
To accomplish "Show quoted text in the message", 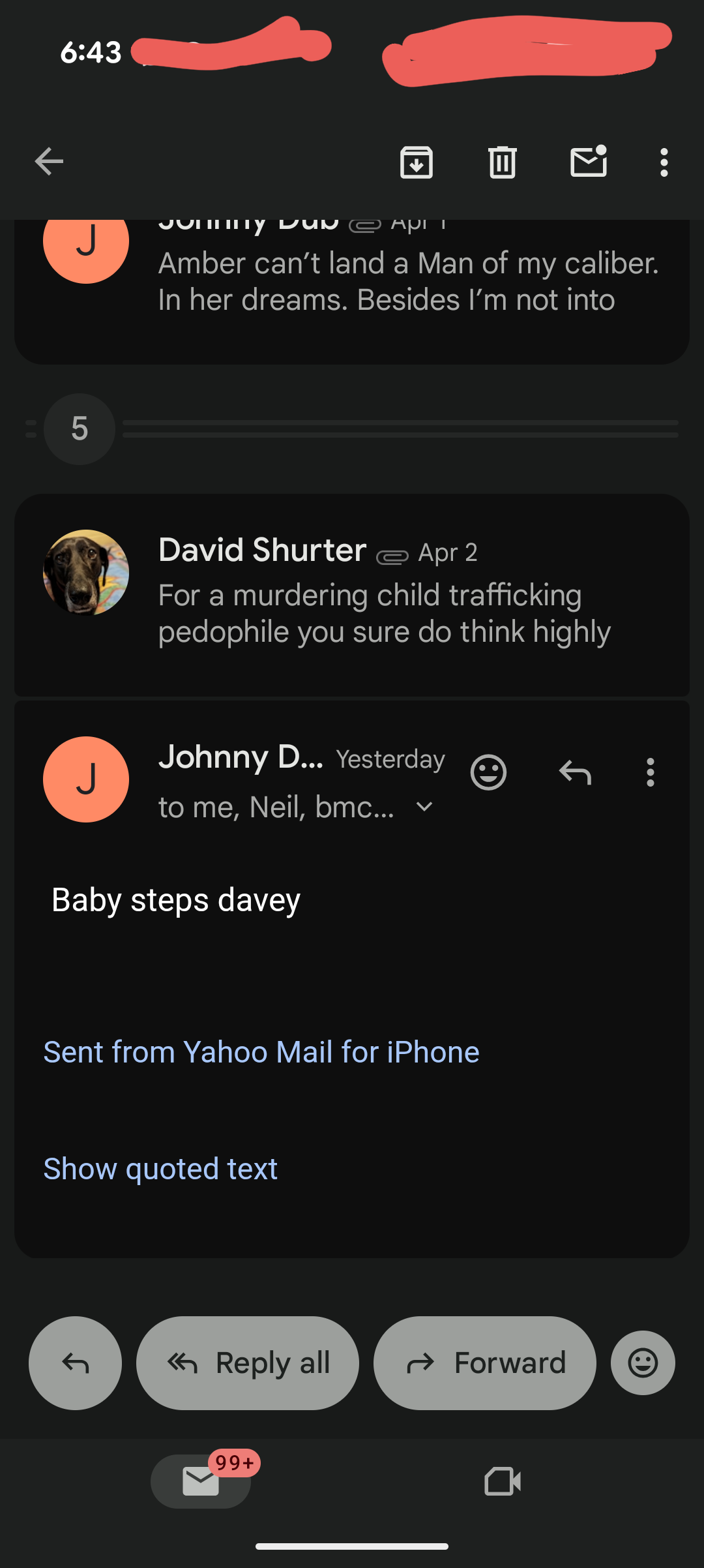I will tap(160, 1168).
